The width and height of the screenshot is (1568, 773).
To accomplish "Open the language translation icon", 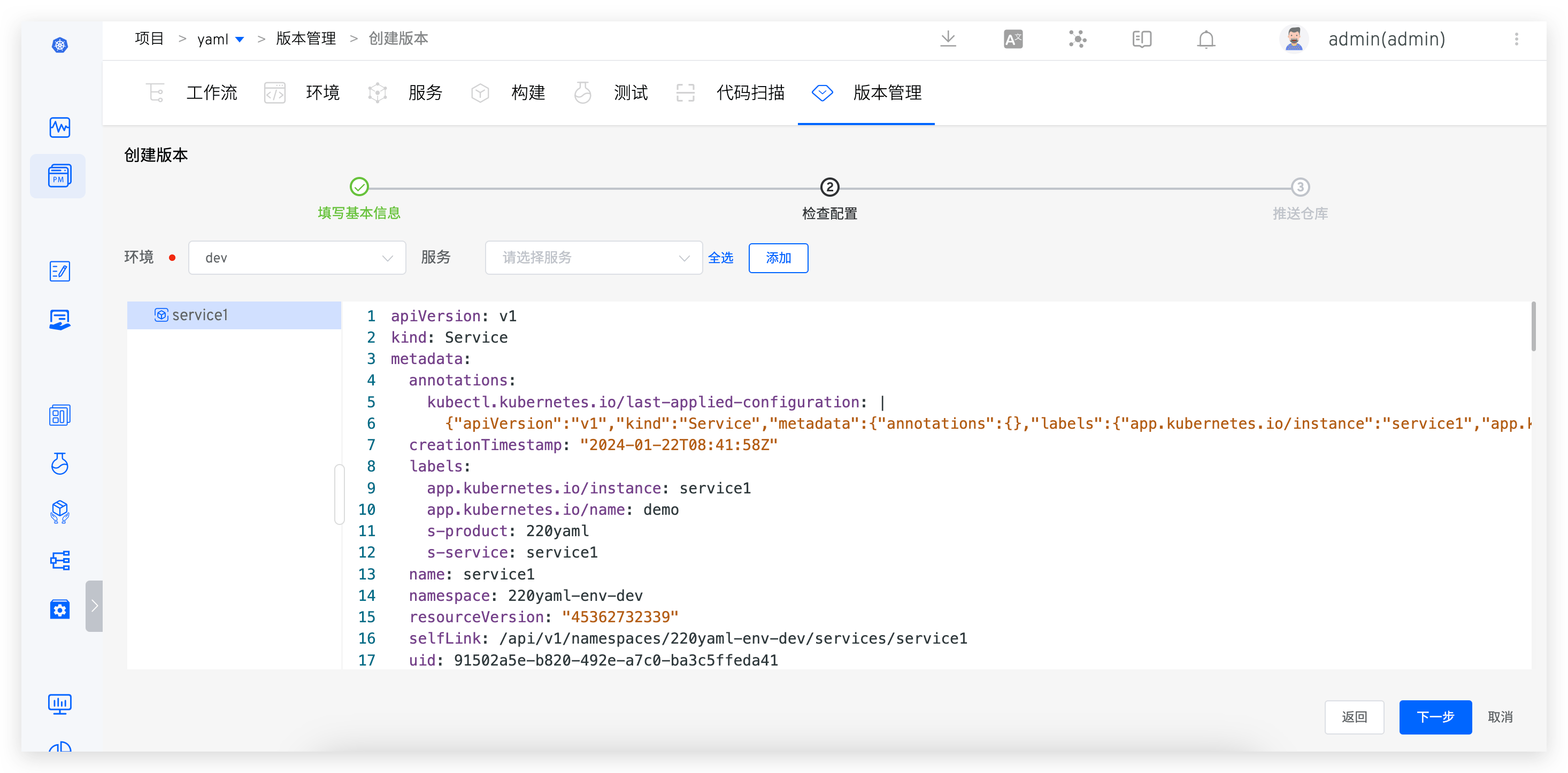I will pos(1013,40).
